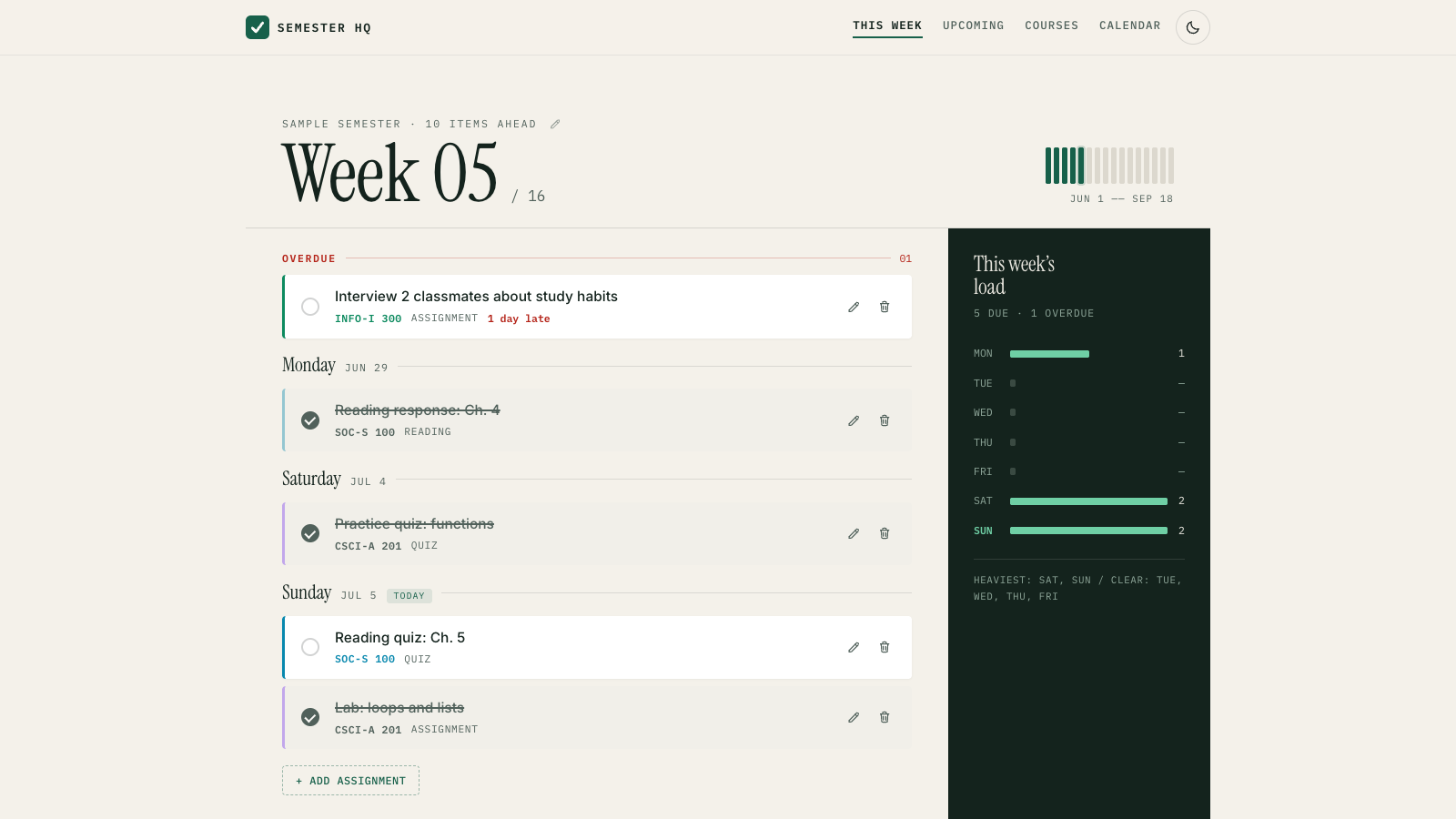Click the semester week progress bars

point(1109,166)
